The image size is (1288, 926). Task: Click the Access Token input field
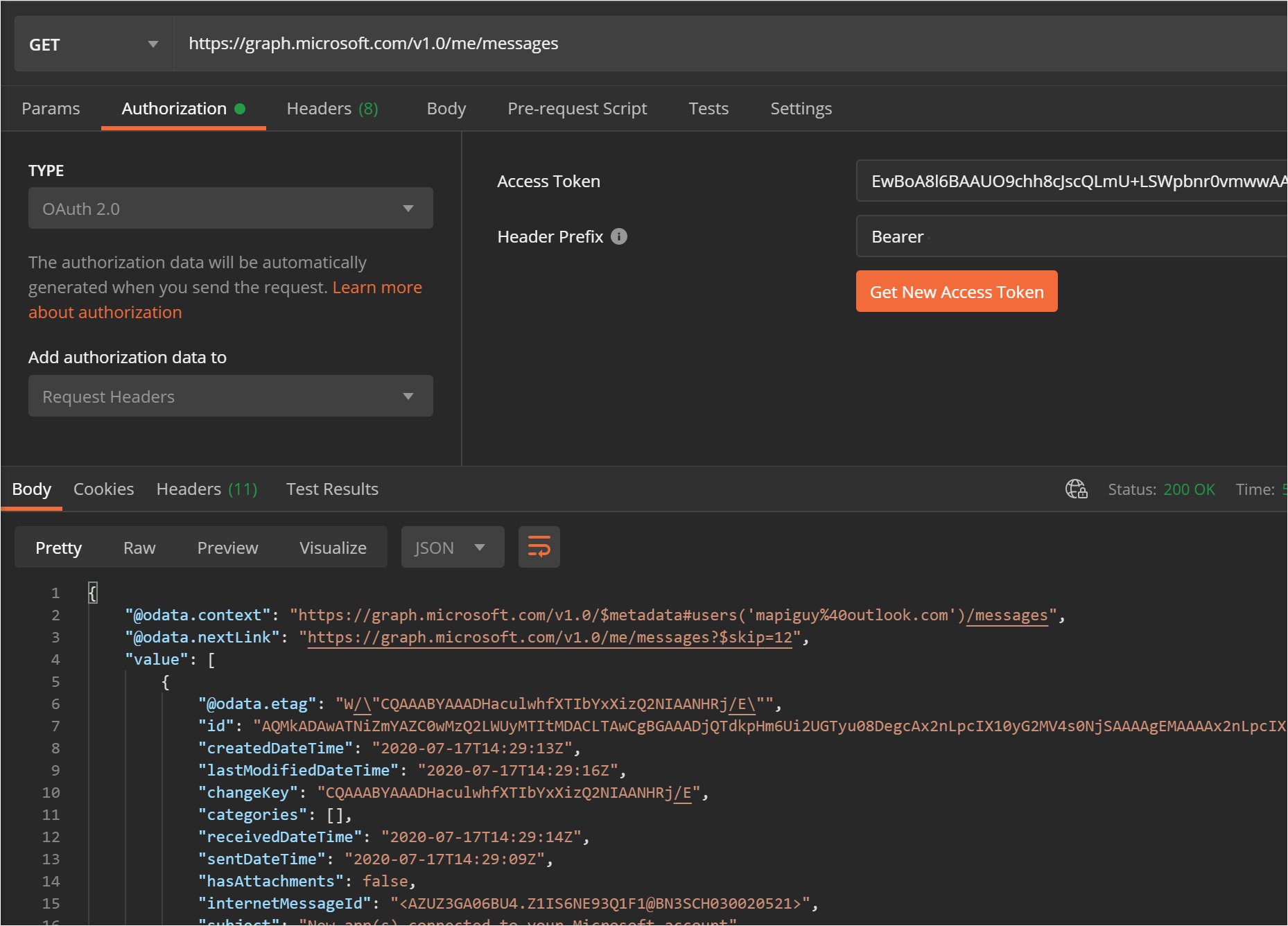[1072, 181]
